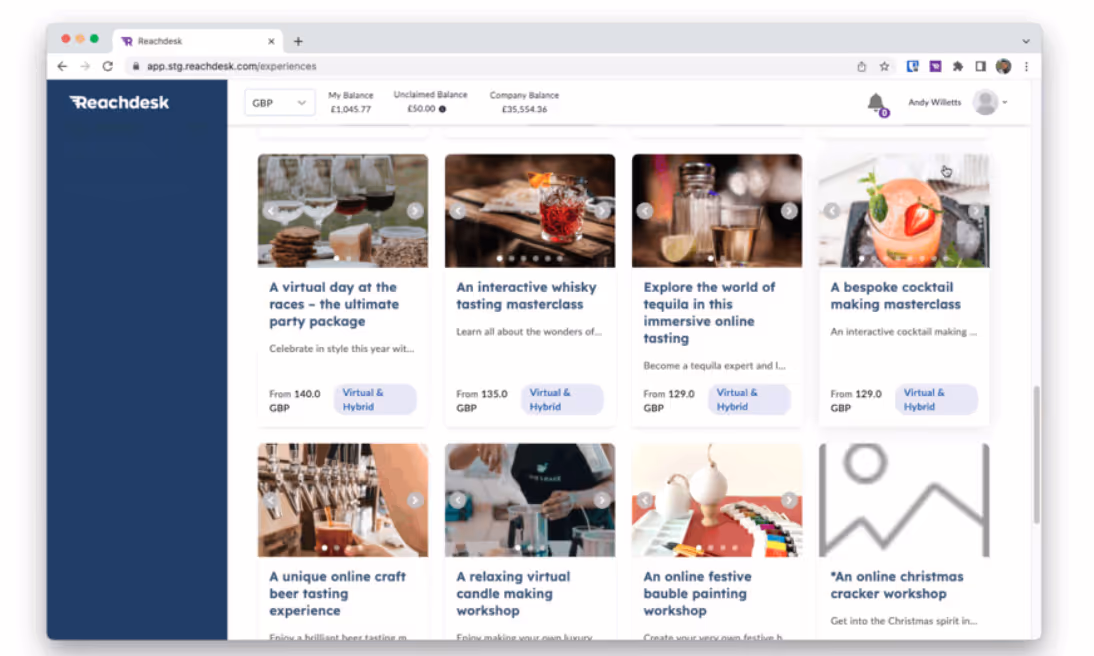Screen dimensions: 1094x656
Task: Open a new browser tab
Action: (x=298, y=41)
